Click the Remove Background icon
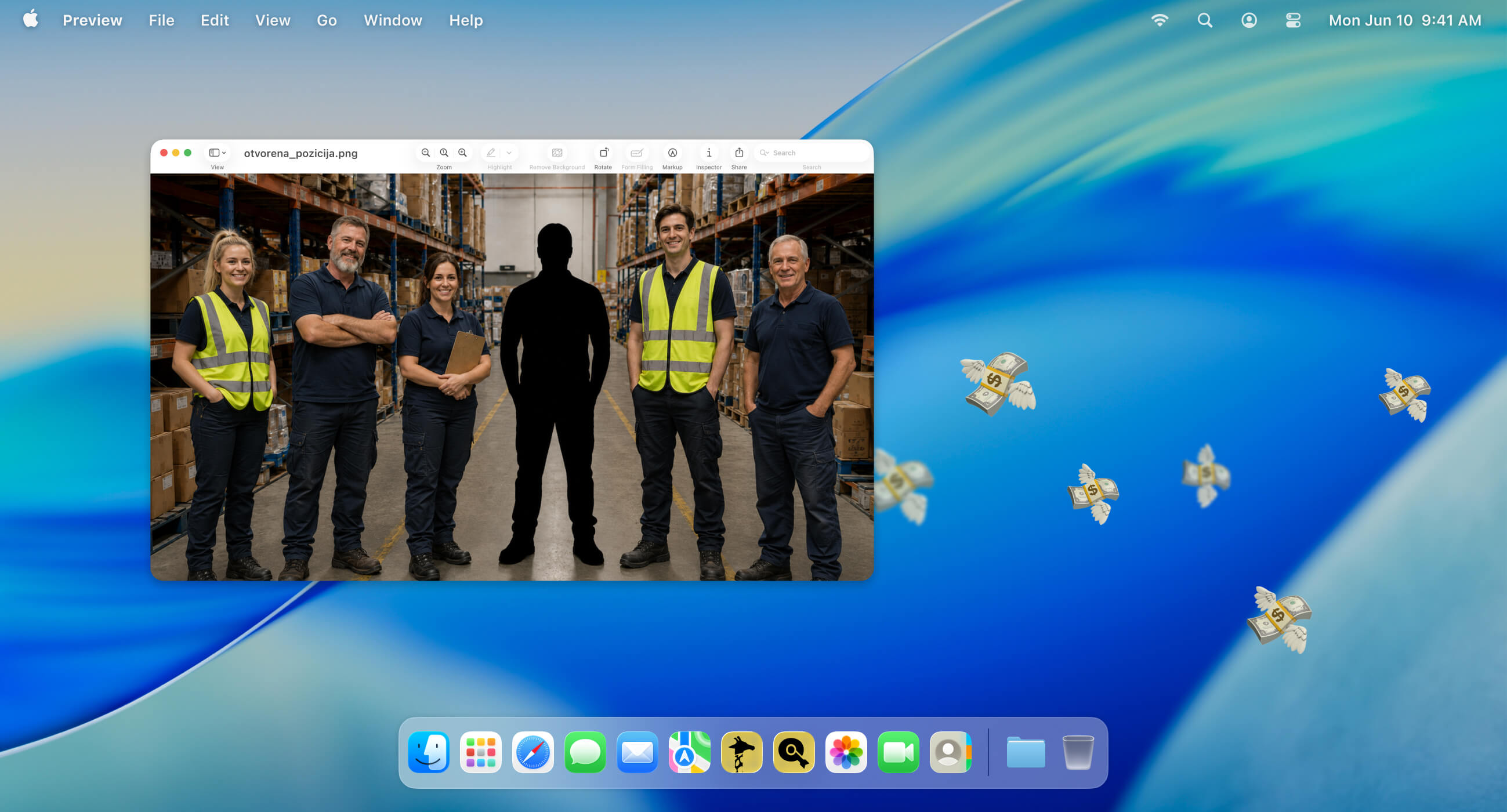Screen dimensions: 1507x812 tap(557, 153)
